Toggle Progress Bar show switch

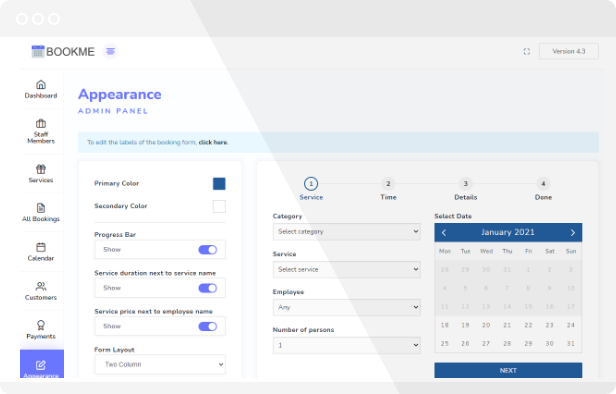pyautogui.click(x=208, y=250)
